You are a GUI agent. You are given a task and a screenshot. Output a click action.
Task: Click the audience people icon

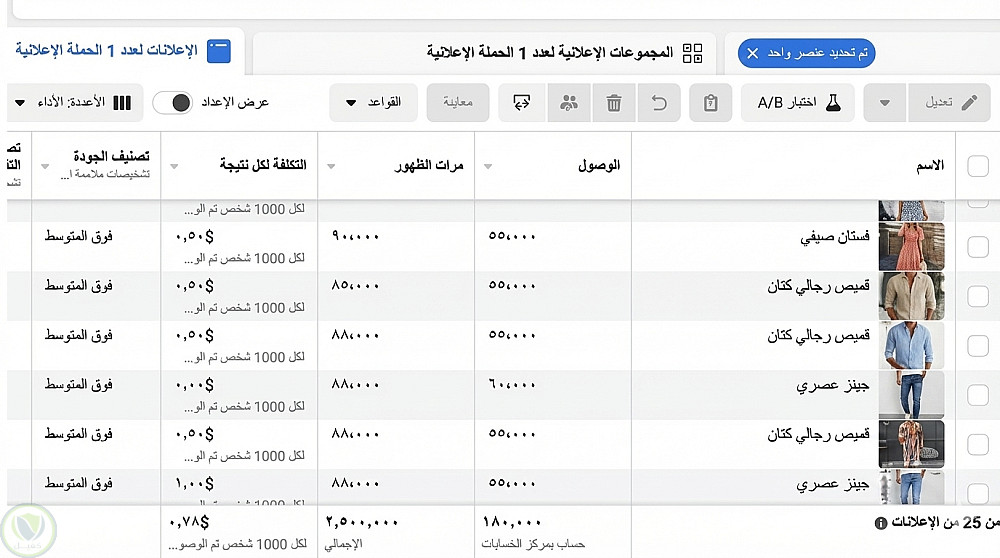569,103
